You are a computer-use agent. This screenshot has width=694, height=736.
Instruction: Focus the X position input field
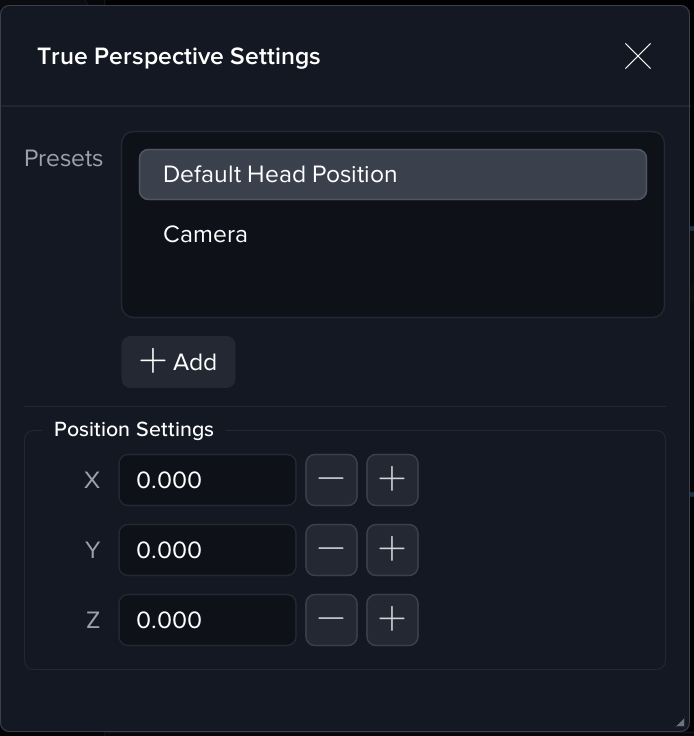207,480
